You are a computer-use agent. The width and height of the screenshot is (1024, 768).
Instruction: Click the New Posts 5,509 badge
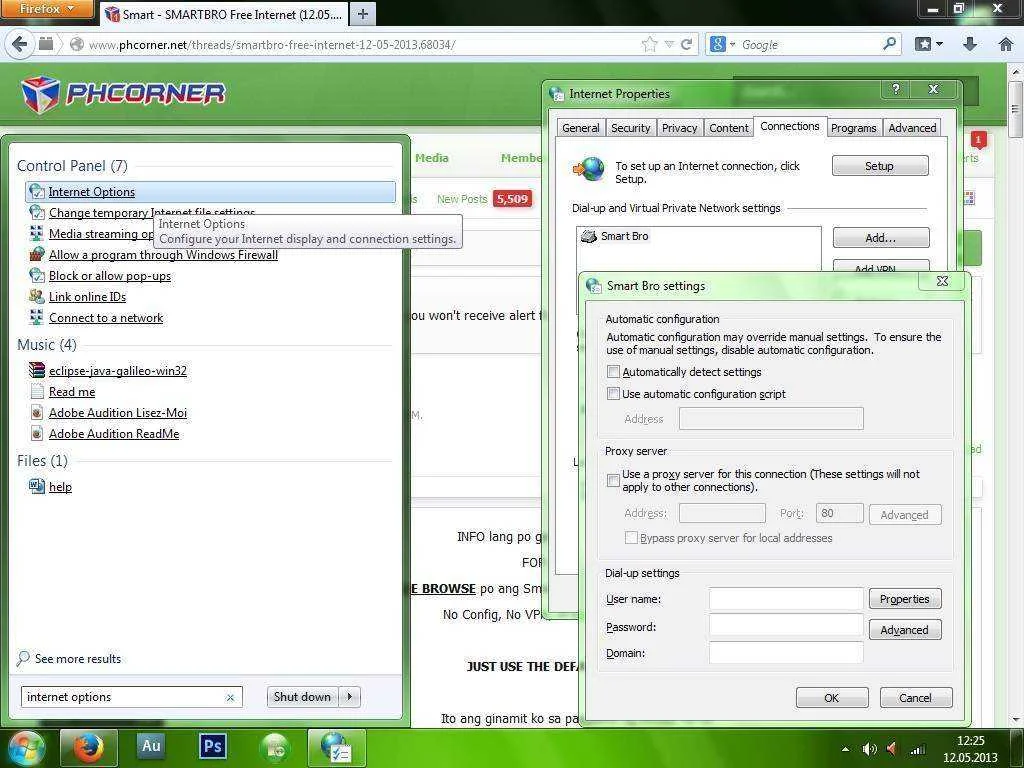(512, 199)
